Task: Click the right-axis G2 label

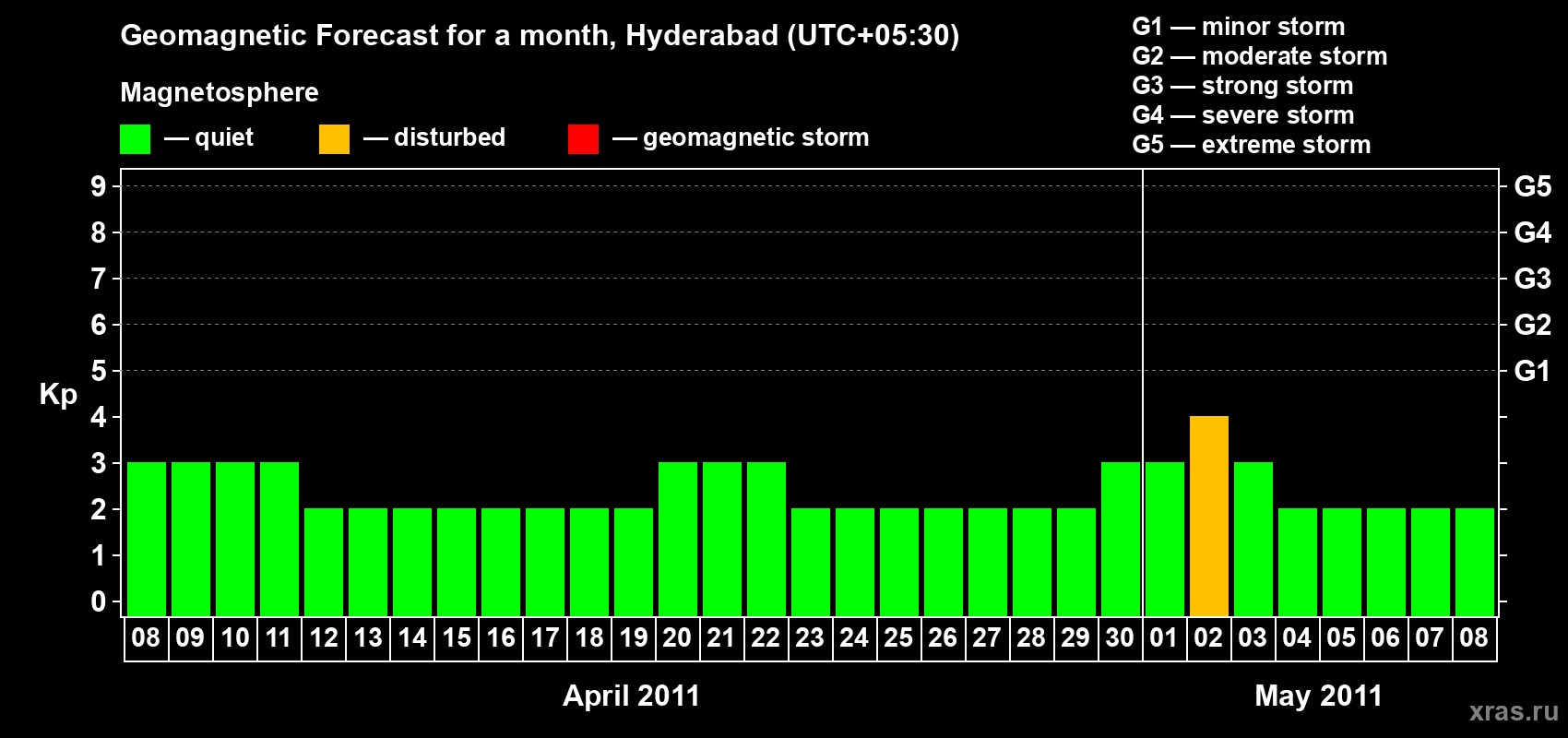Action: click(x=1533, y=325)
